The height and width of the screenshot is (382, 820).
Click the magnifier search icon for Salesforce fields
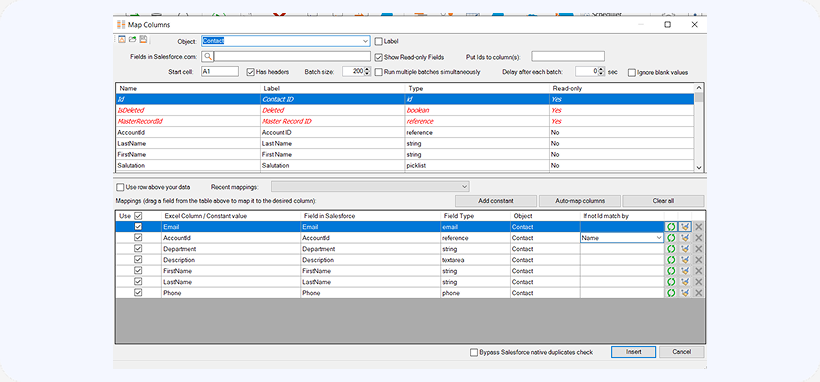click(208, 57)
